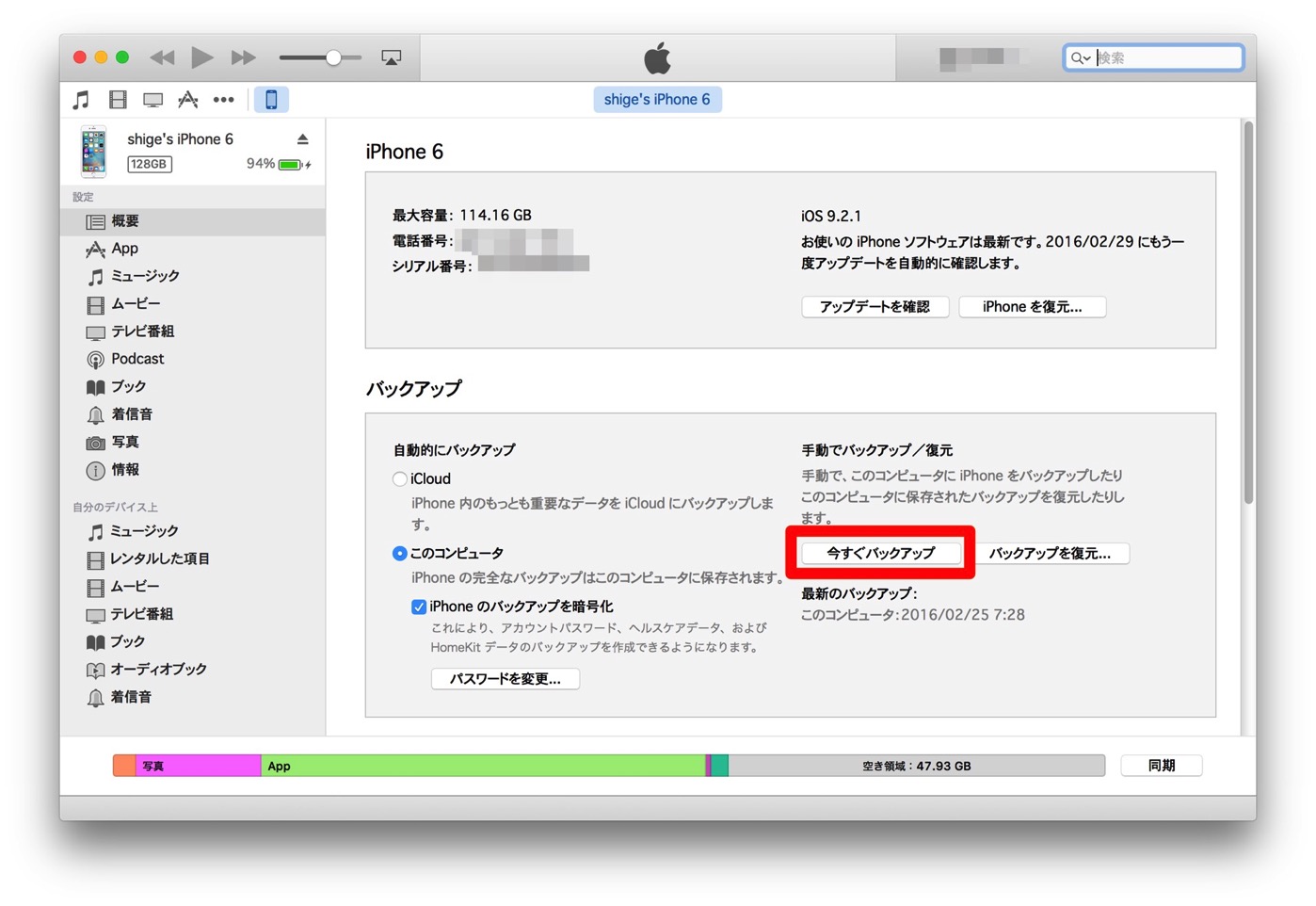1316x906 pixels.
Task: Click the アップデートを確認 button
Action: tap(875, 307)
